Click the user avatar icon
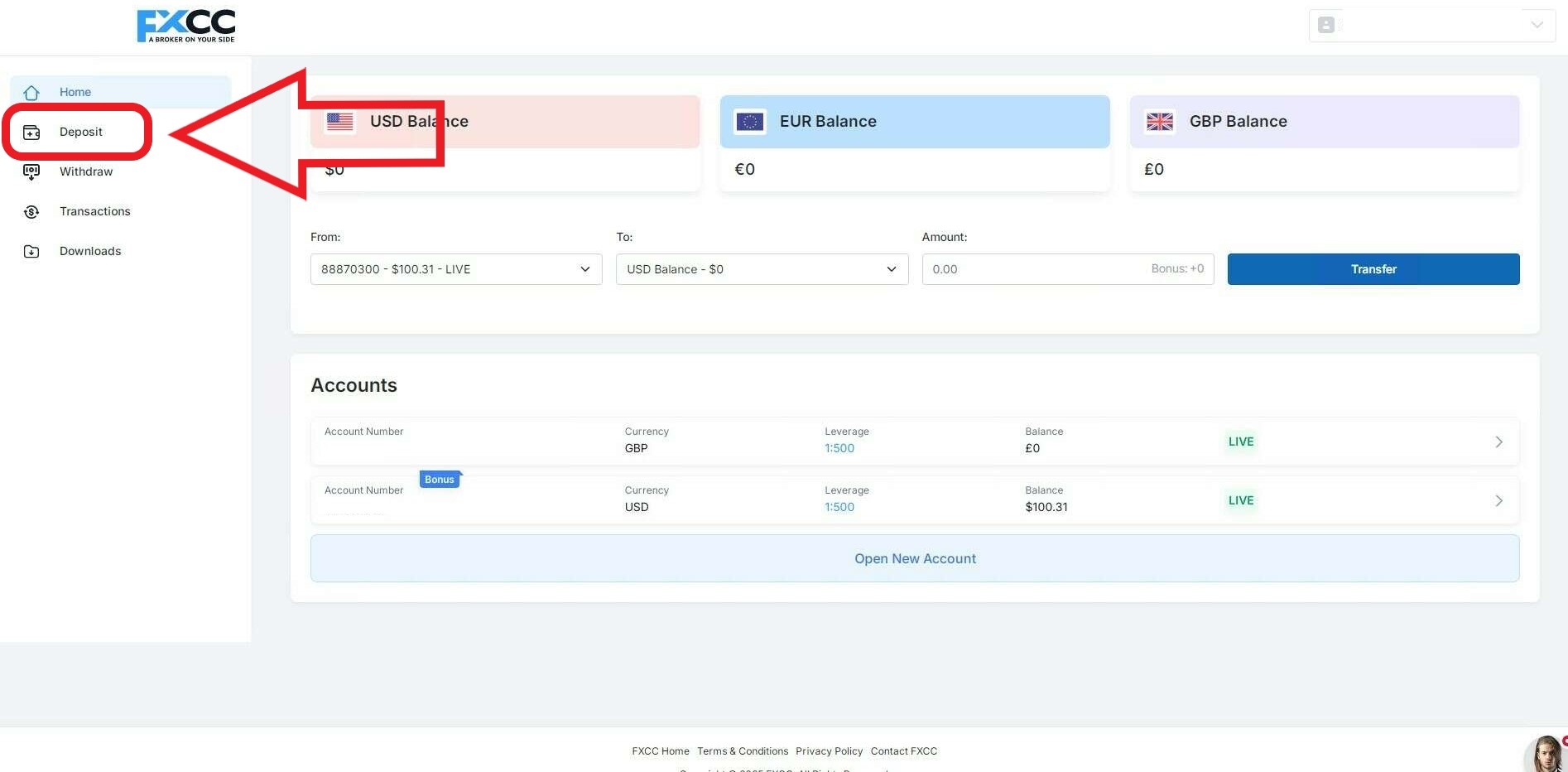 coord(1326,25)
